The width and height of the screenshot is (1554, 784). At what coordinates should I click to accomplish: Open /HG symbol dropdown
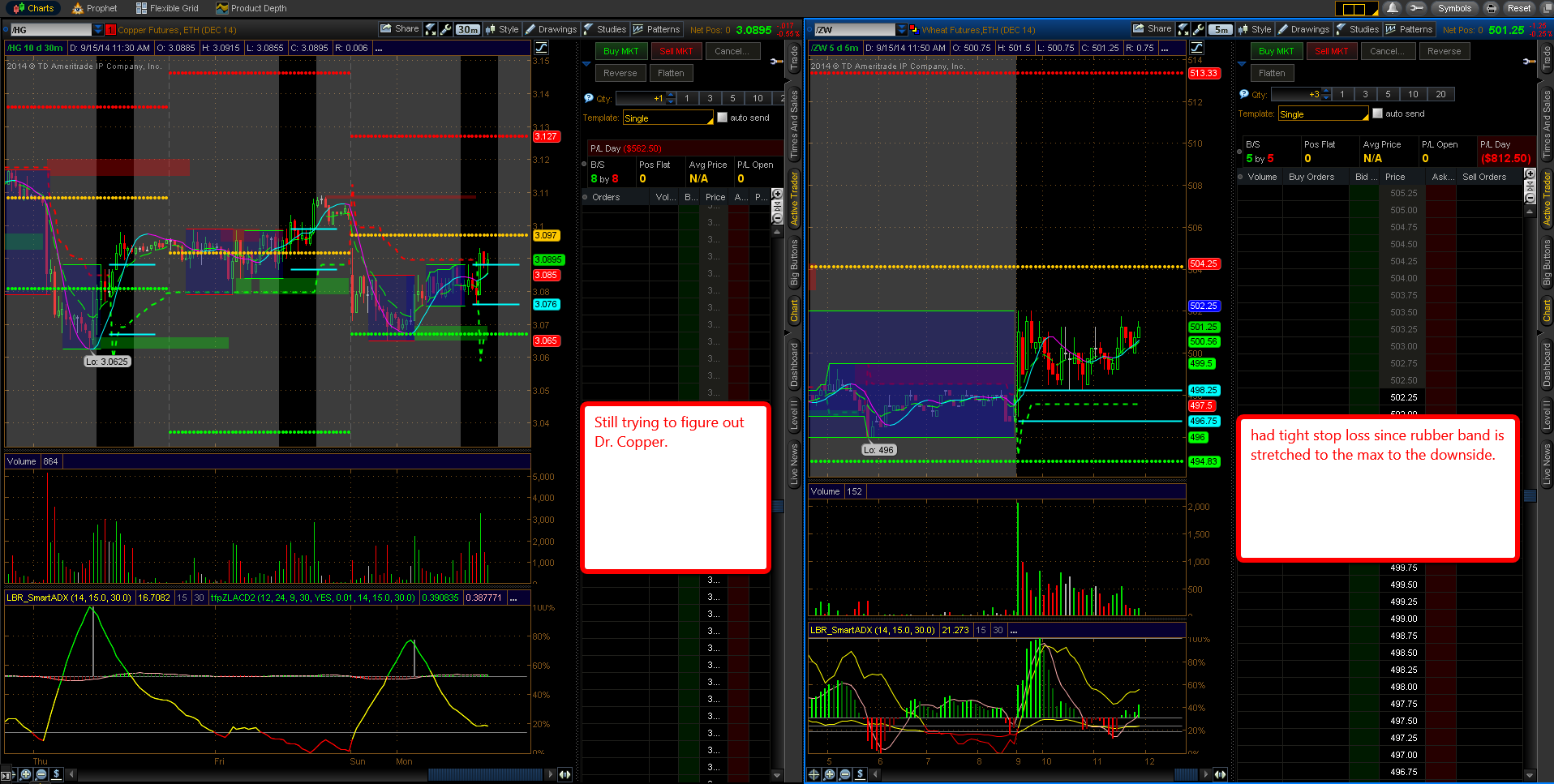tap(98, 30)
